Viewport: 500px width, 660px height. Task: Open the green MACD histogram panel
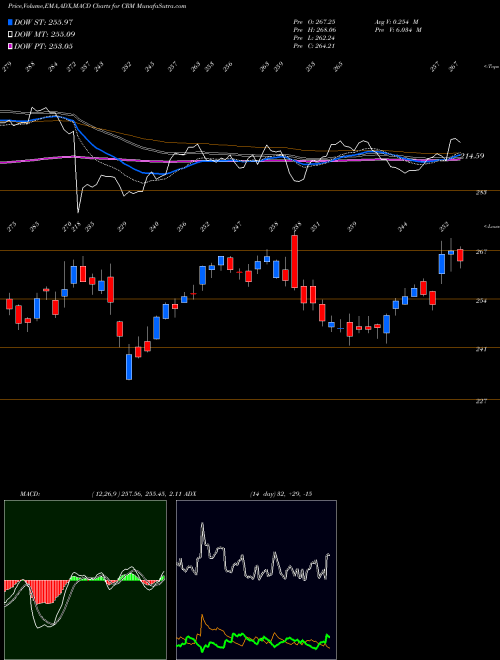(85, 580)
